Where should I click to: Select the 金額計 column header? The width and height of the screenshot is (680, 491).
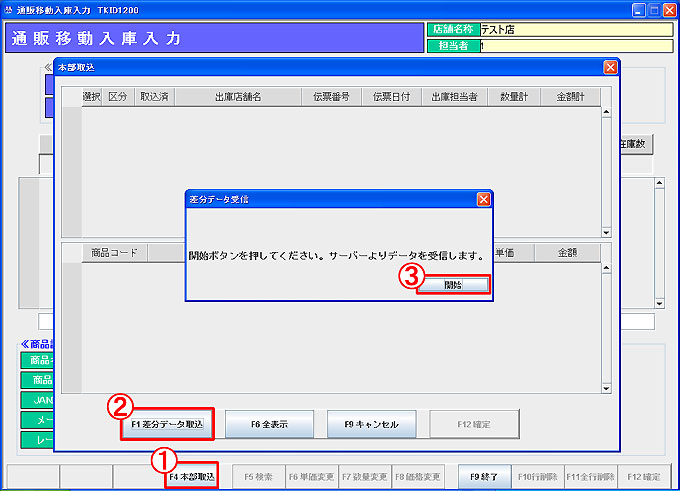click(571, 97)
